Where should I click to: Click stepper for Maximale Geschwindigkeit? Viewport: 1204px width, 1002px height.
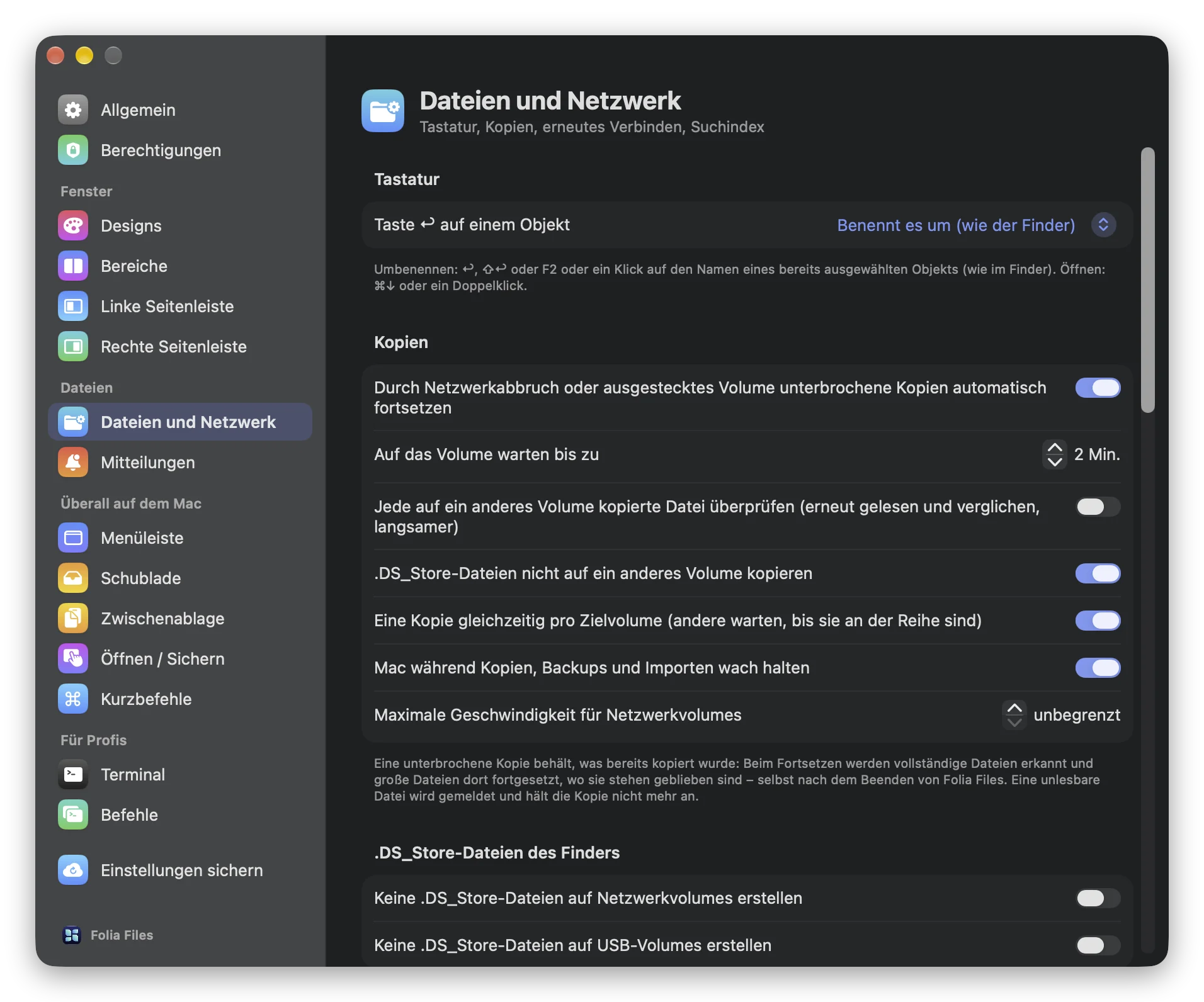click(x=1014, y=715)
